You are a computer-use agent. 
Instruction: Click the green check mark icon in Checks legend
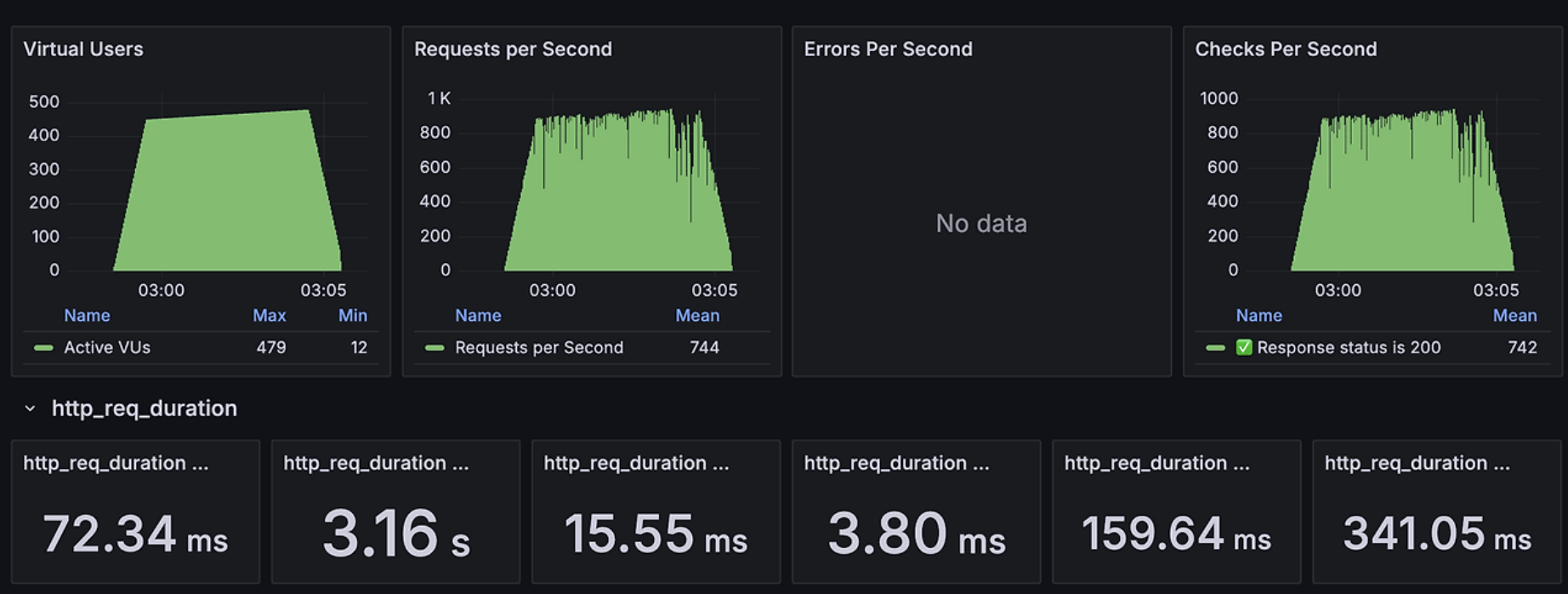click(1244, 347)
